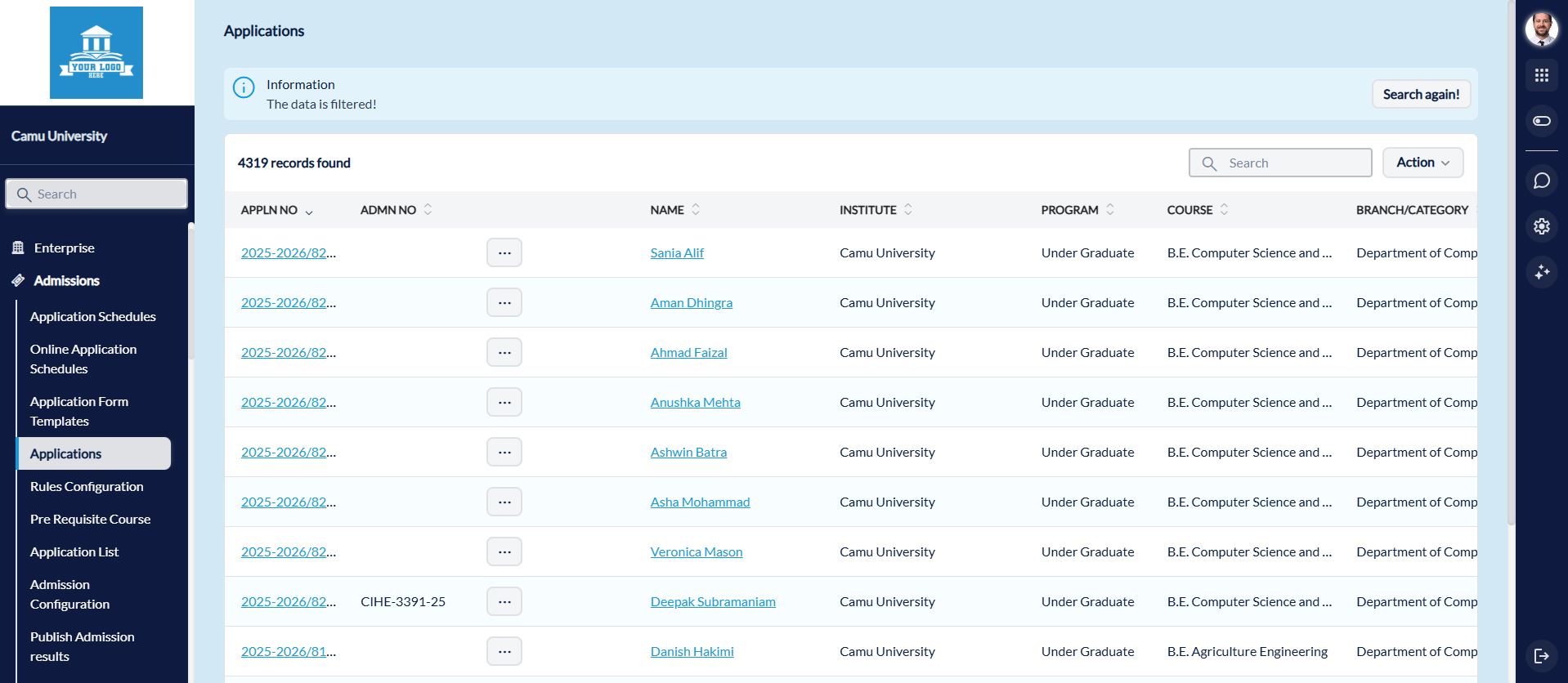
Task: Open the settings gear icon
Action: pos(1541,226)
